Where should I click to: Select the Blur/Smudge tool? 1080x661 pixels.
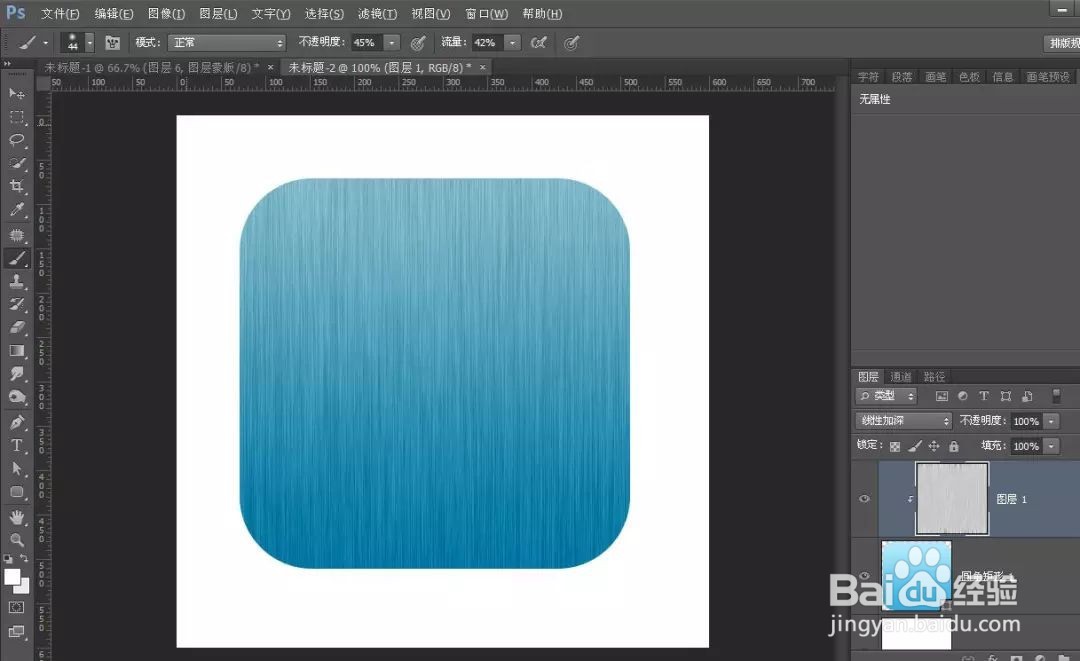click(x=17, y=375)
